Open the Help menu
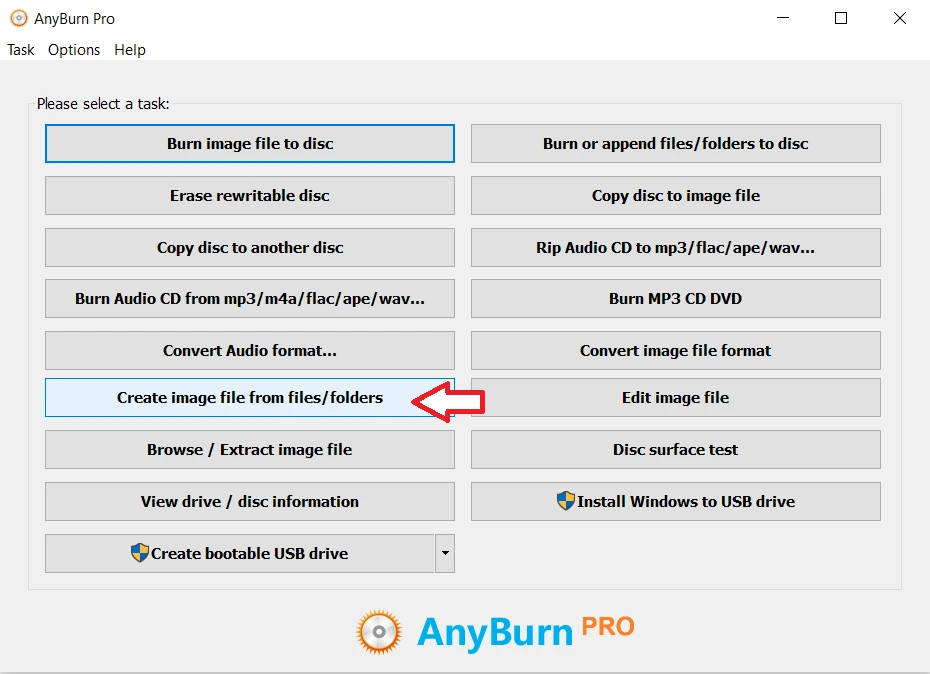The width and height of the screenshot is (930, 674). click(130, 50)
